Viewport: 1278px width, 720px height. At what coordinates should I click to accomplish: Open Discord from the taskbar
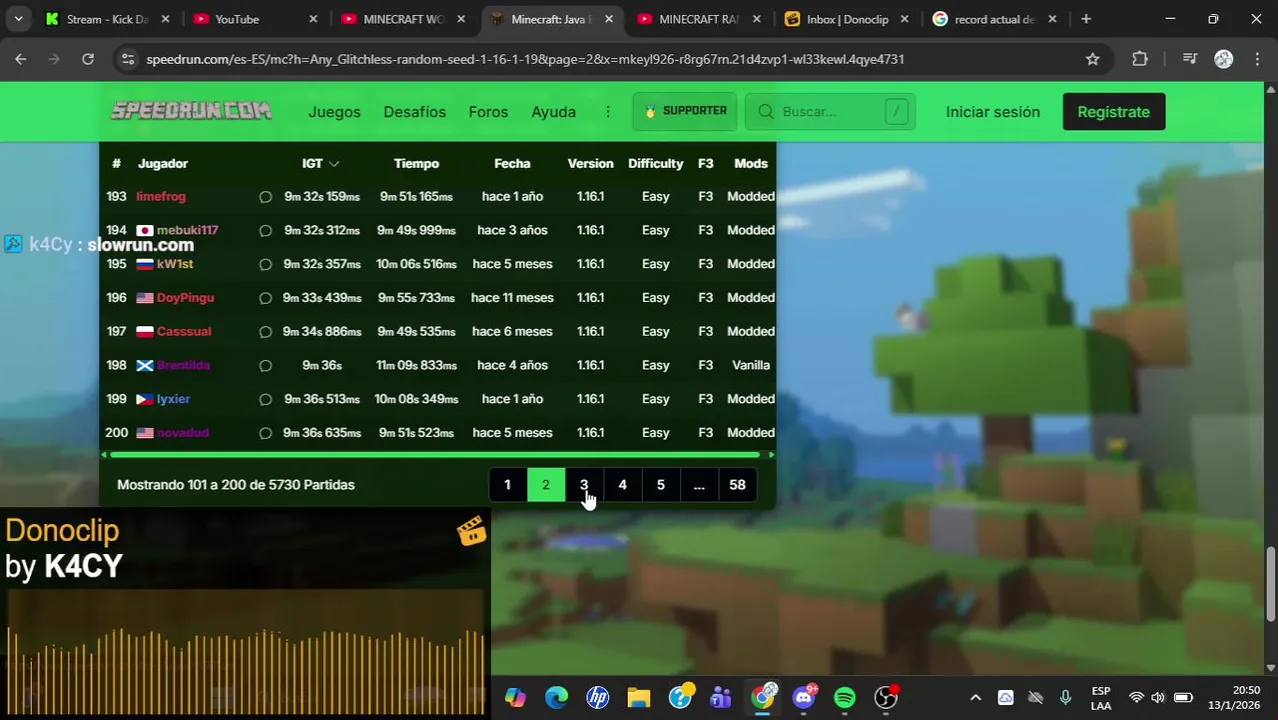[x=804, y=697]
